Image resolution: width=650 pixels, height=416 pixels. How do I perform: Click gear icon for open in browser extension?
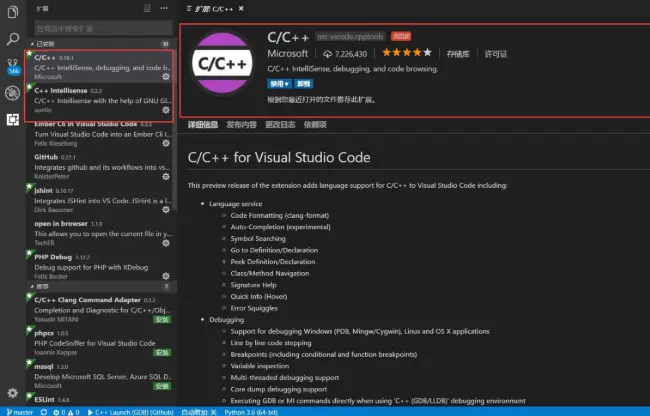[166, 243]
